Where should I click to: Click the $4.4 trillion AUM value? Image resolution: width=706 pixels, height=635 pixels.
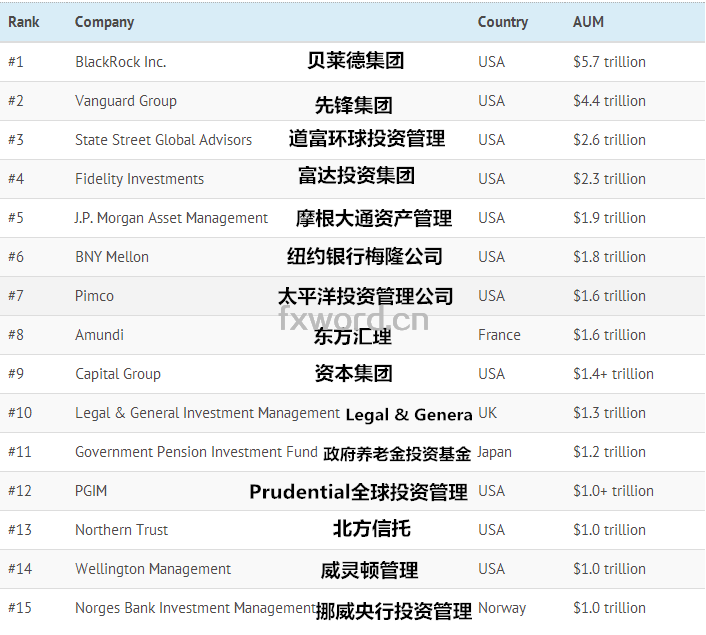click(609, 101)
